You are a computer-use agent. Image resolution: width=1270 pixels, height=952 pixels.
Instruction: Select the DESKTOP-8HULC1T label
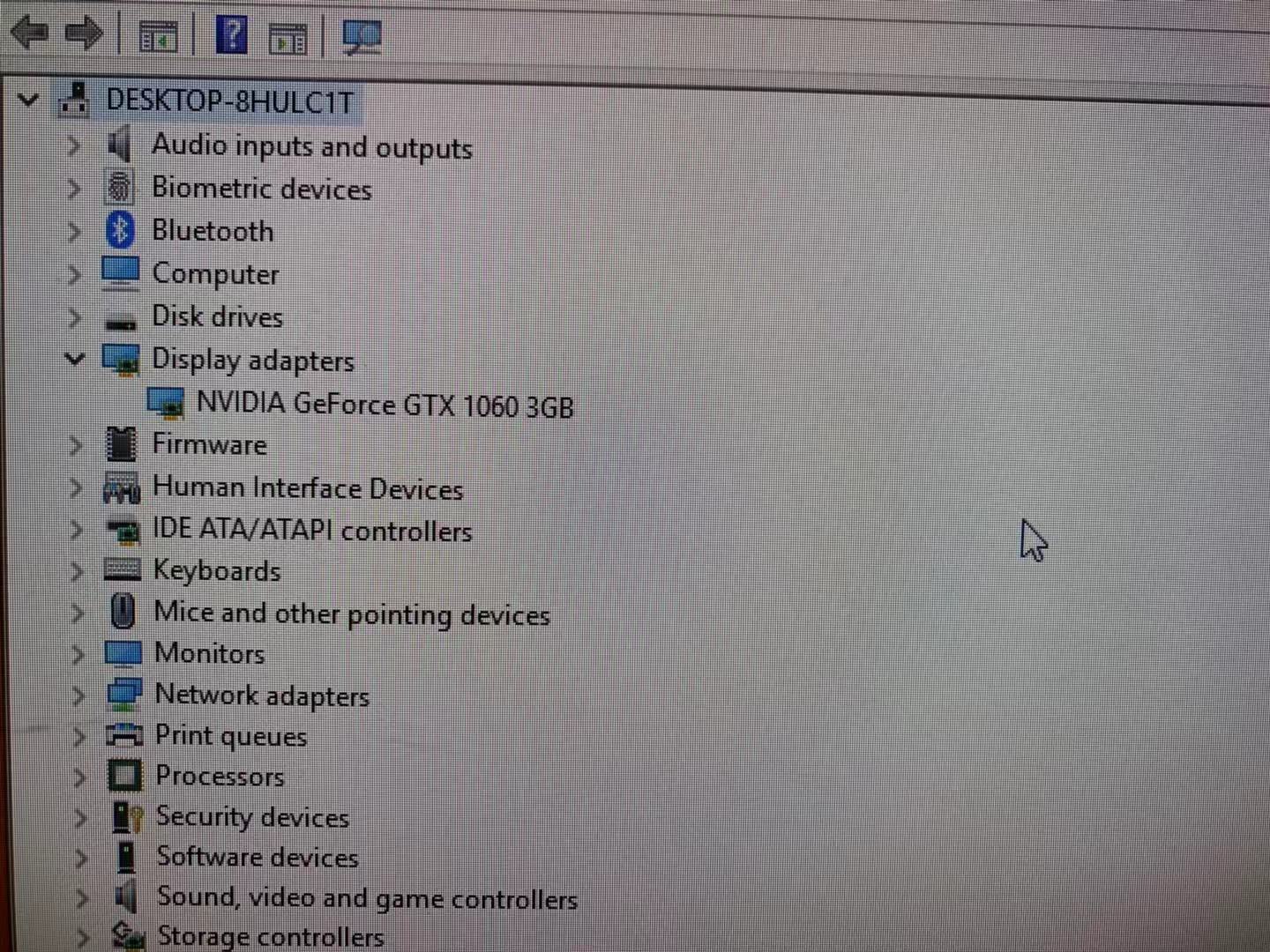tap(230, 101)
